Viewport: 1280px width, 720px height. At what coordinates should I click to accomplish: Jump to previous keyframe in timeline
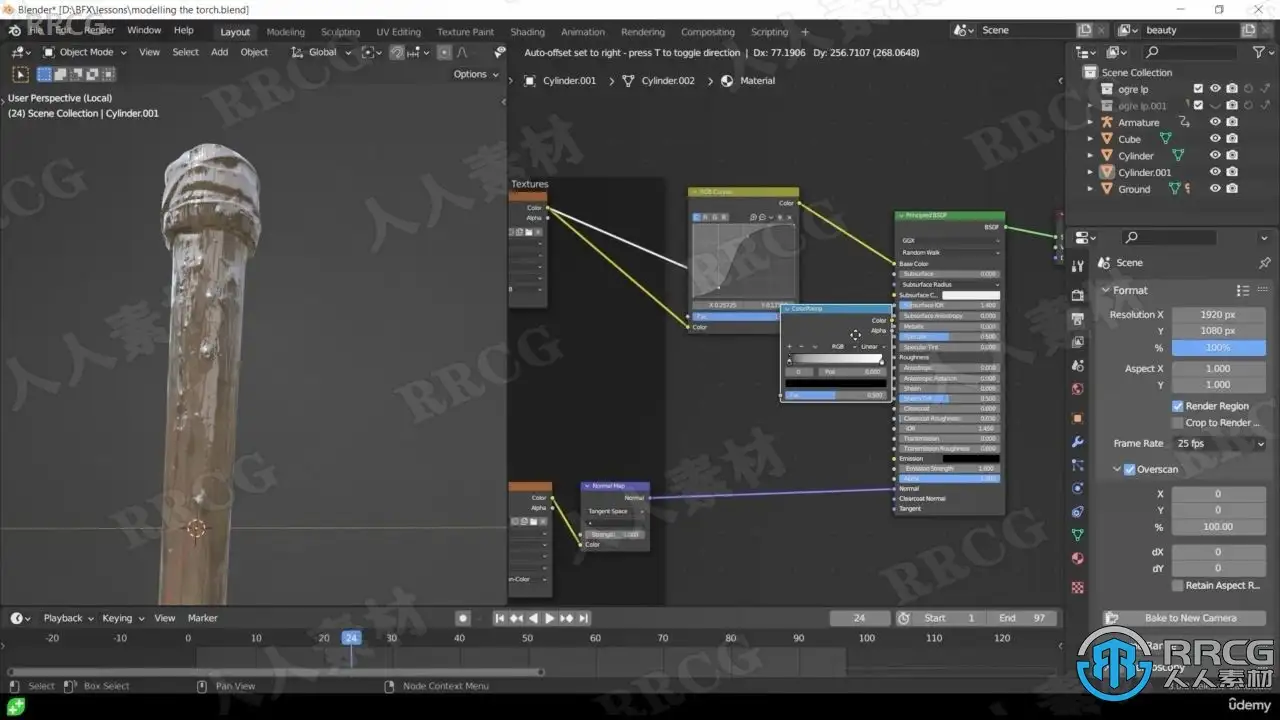tap(516, 618)
